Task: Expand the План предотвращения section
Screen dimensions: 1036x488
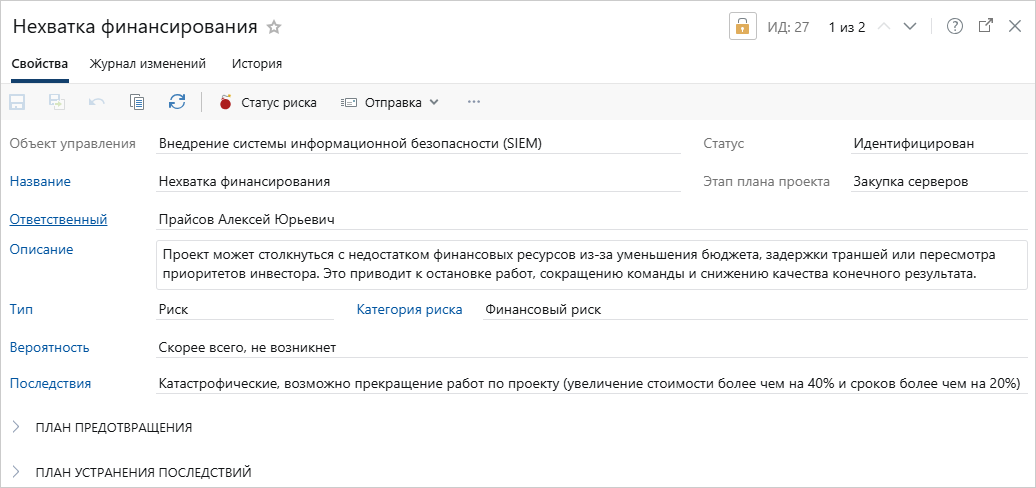Action: (x=113, y=428)
